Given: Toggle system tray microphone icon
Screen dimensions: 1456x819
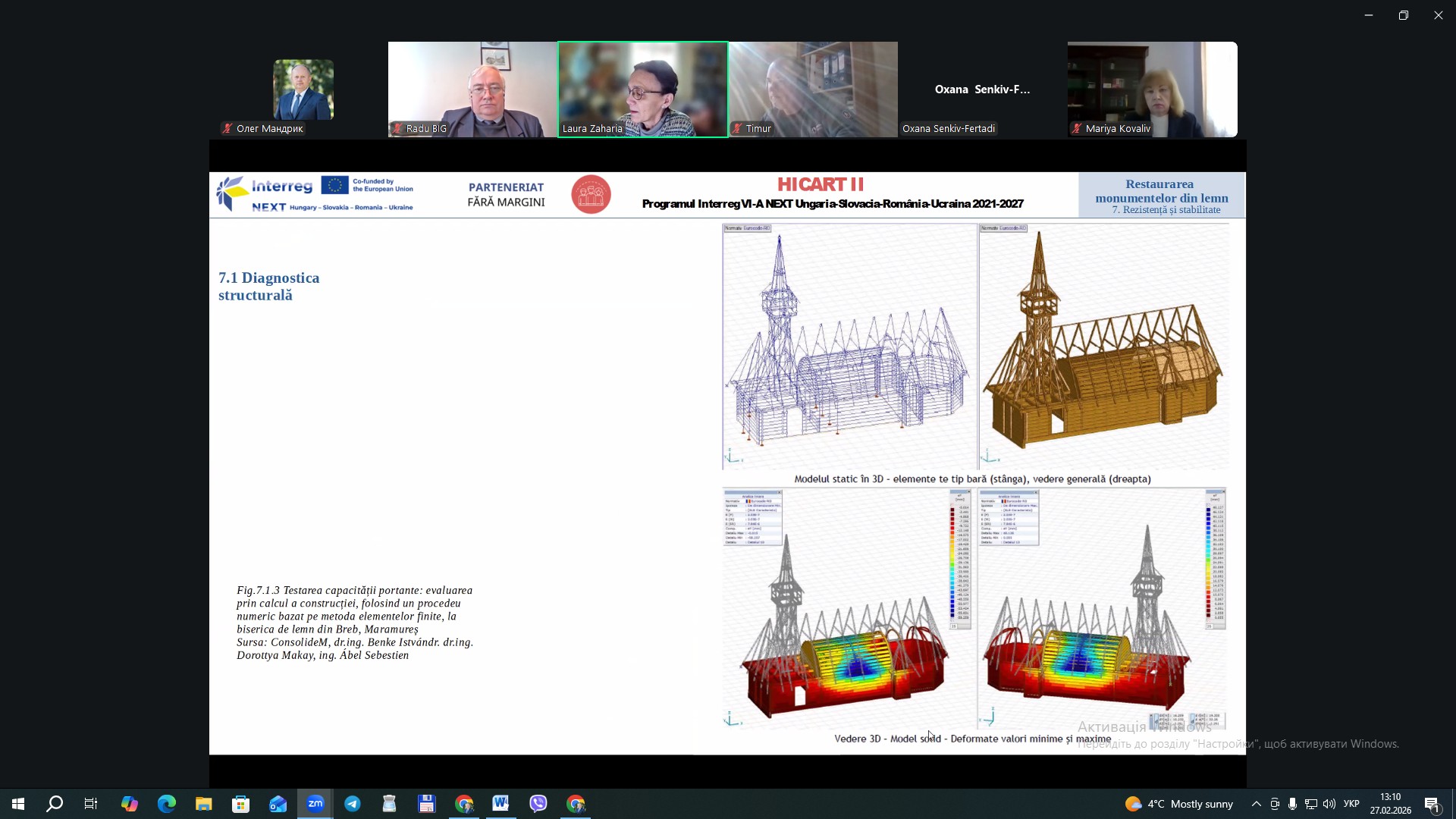Looking at the screenshot, I should (1292, 804).
